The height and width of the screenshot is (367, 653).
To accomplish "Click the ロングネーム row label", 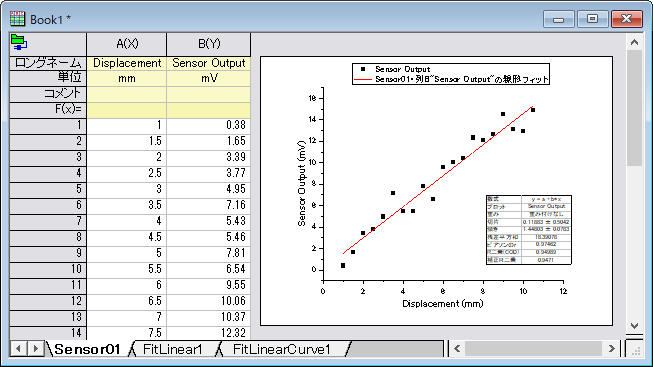I will [x=48, y=63].
